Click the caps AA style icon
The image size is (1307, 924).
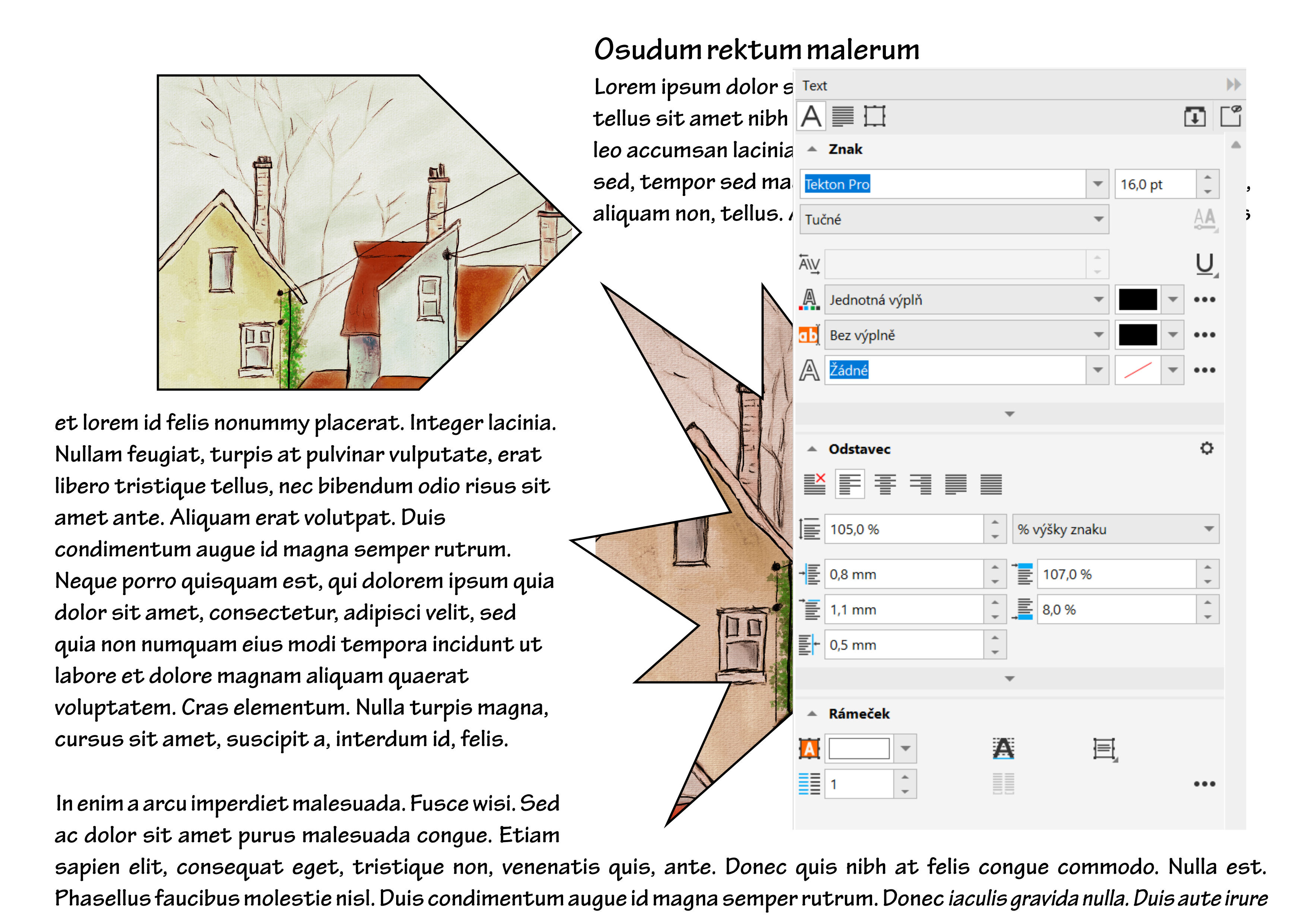(1205, 218)
